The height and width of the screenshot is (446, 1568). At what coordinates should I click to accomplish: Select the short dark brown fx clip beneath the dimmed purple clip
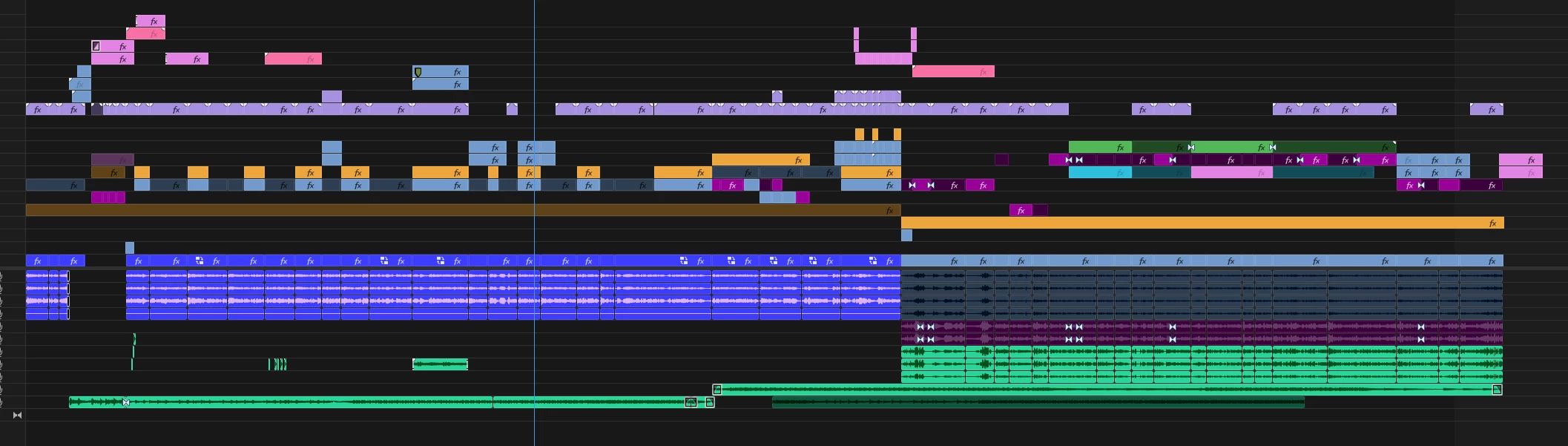[108, 173]
